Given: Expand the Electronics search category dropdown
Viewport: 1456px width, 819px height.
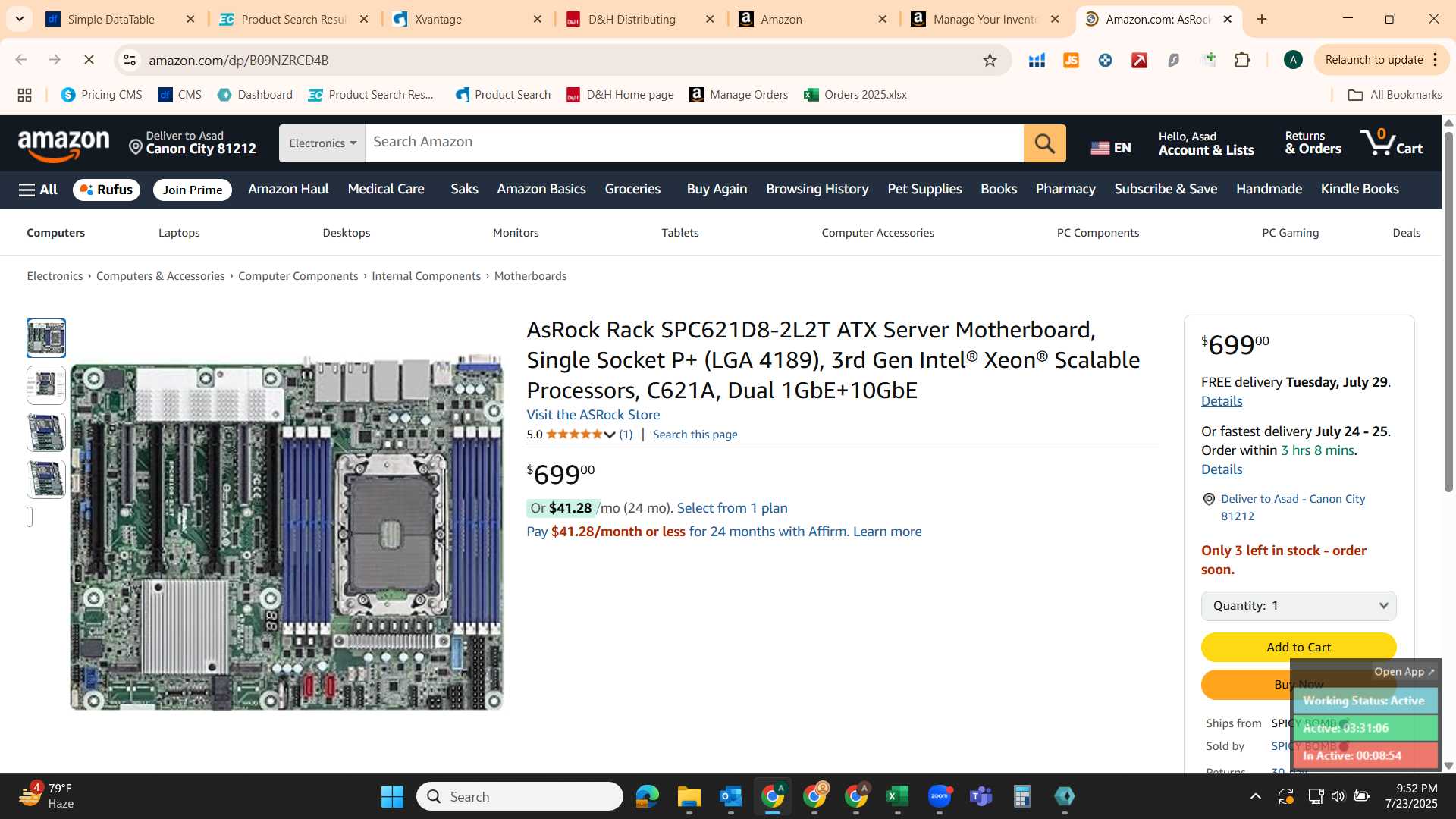Looking at the screenshot, I should (x=322, y=143).
